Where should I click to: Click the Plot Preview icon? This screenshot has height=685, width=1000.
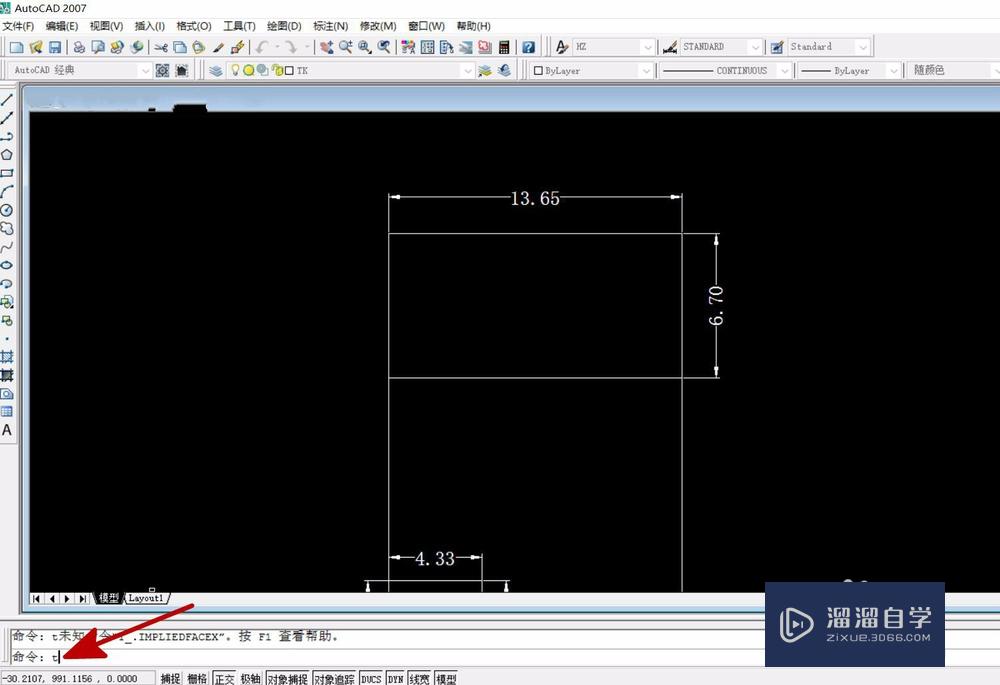click(98, 47)
